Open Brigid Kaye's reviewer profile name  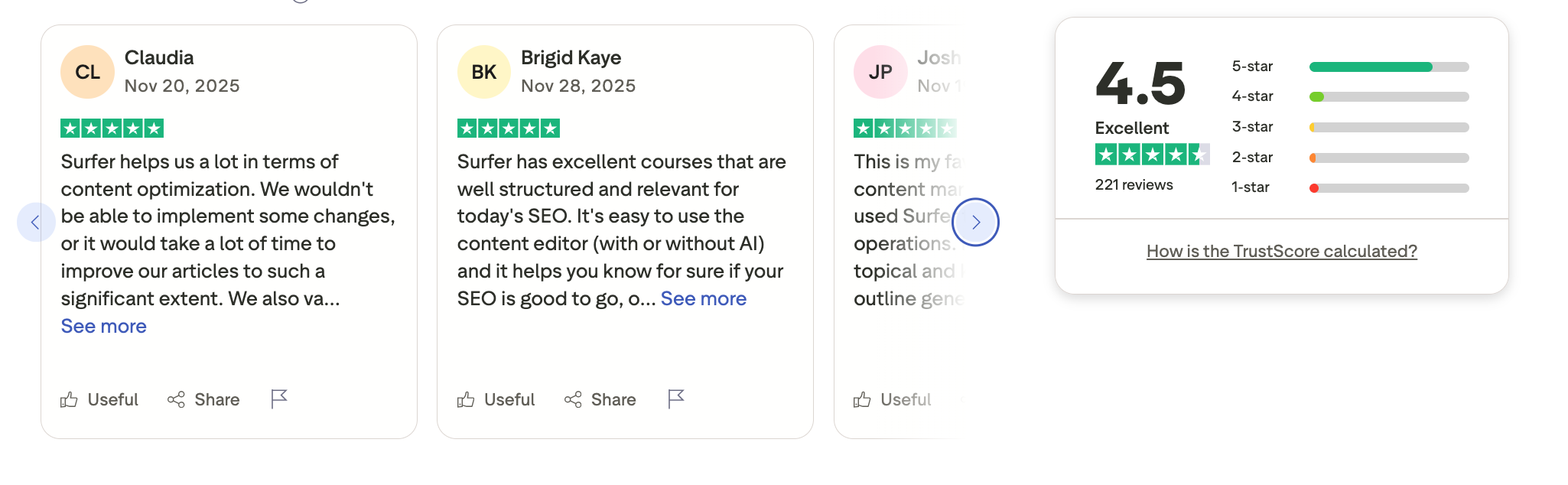(x=571, y=57)
